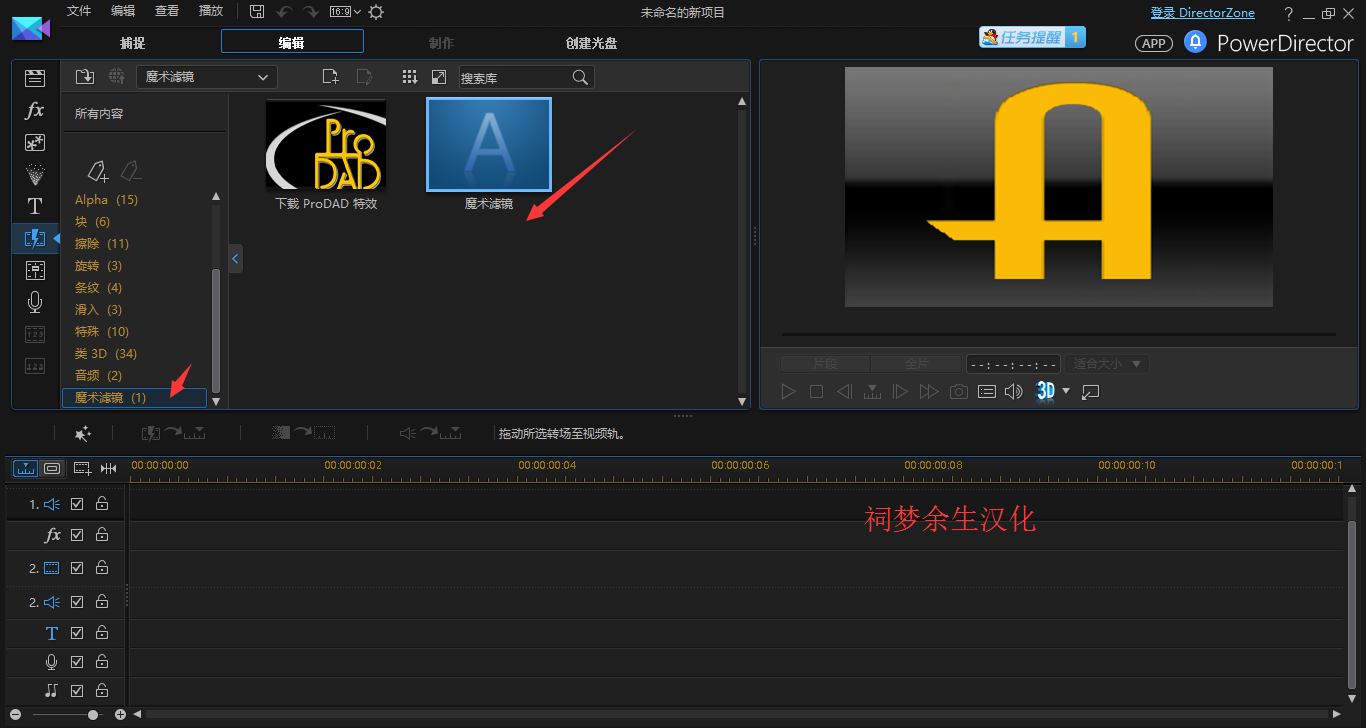This screenshot has height=728, width=1366.
Task: Click timeline ruler at 00:00:00:04
Action: tap(547, 466)
